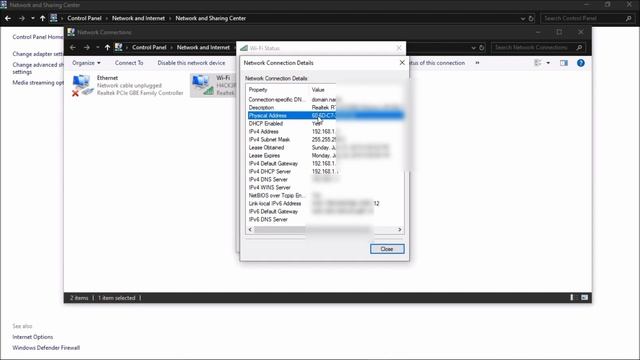Image resolution: width=640 pixels, height=360 pixels.
Task: Refresh the Network and Sharing Center address bar
Action: pyautogui.click(x=531, y=18)
